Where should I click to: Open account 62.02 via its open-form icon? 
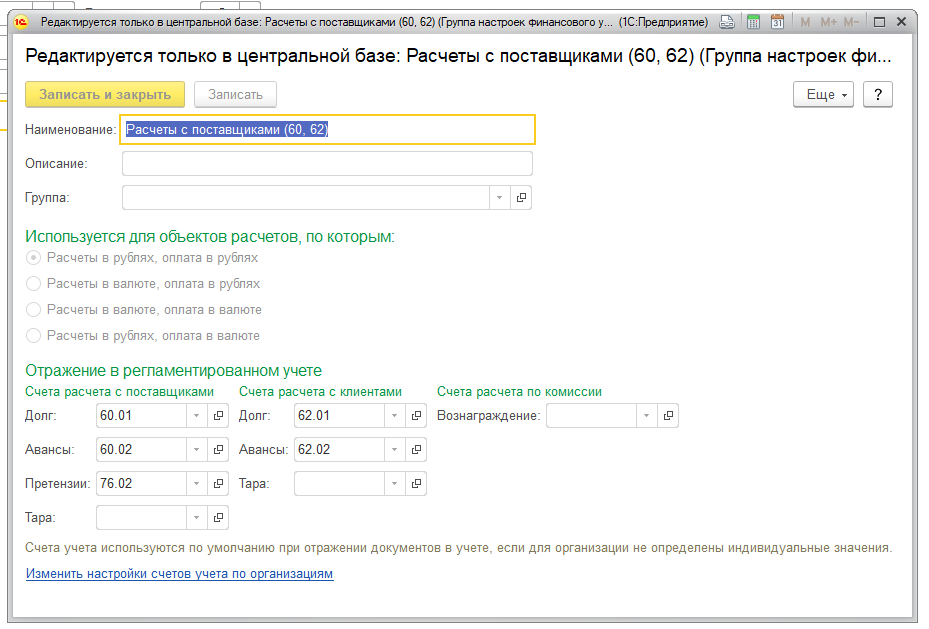pyautogui.click(x=416, y=450)
